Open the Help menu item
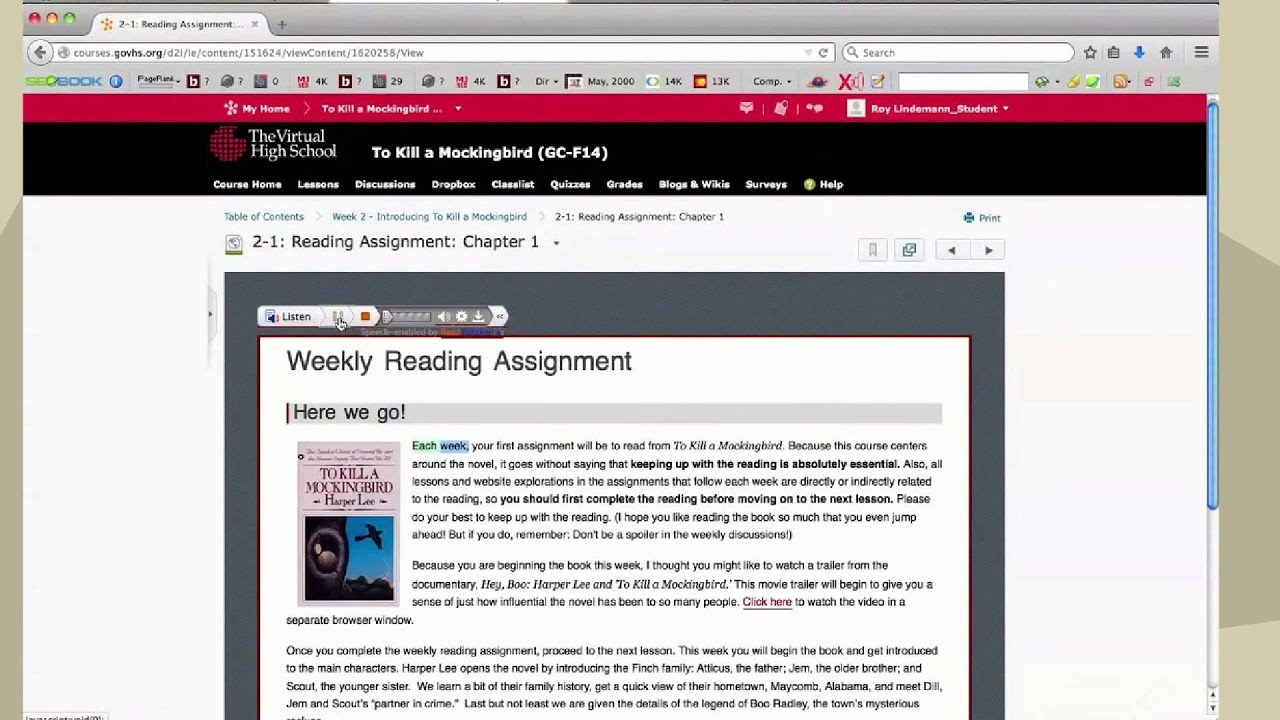1280x720 pixels. click(x=823, y=184)
